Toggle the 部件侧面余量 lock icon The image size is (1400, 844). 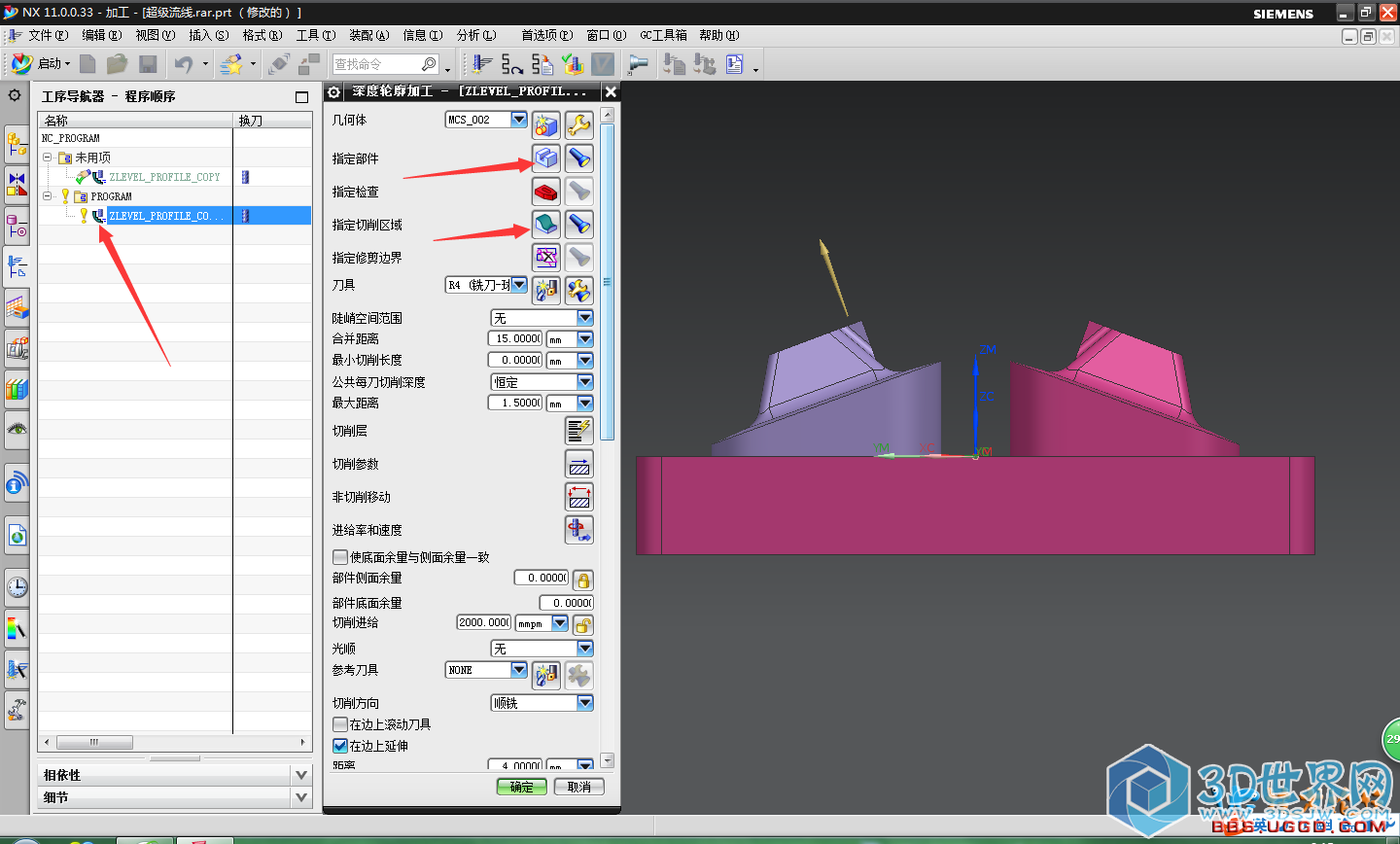[583, 580]
